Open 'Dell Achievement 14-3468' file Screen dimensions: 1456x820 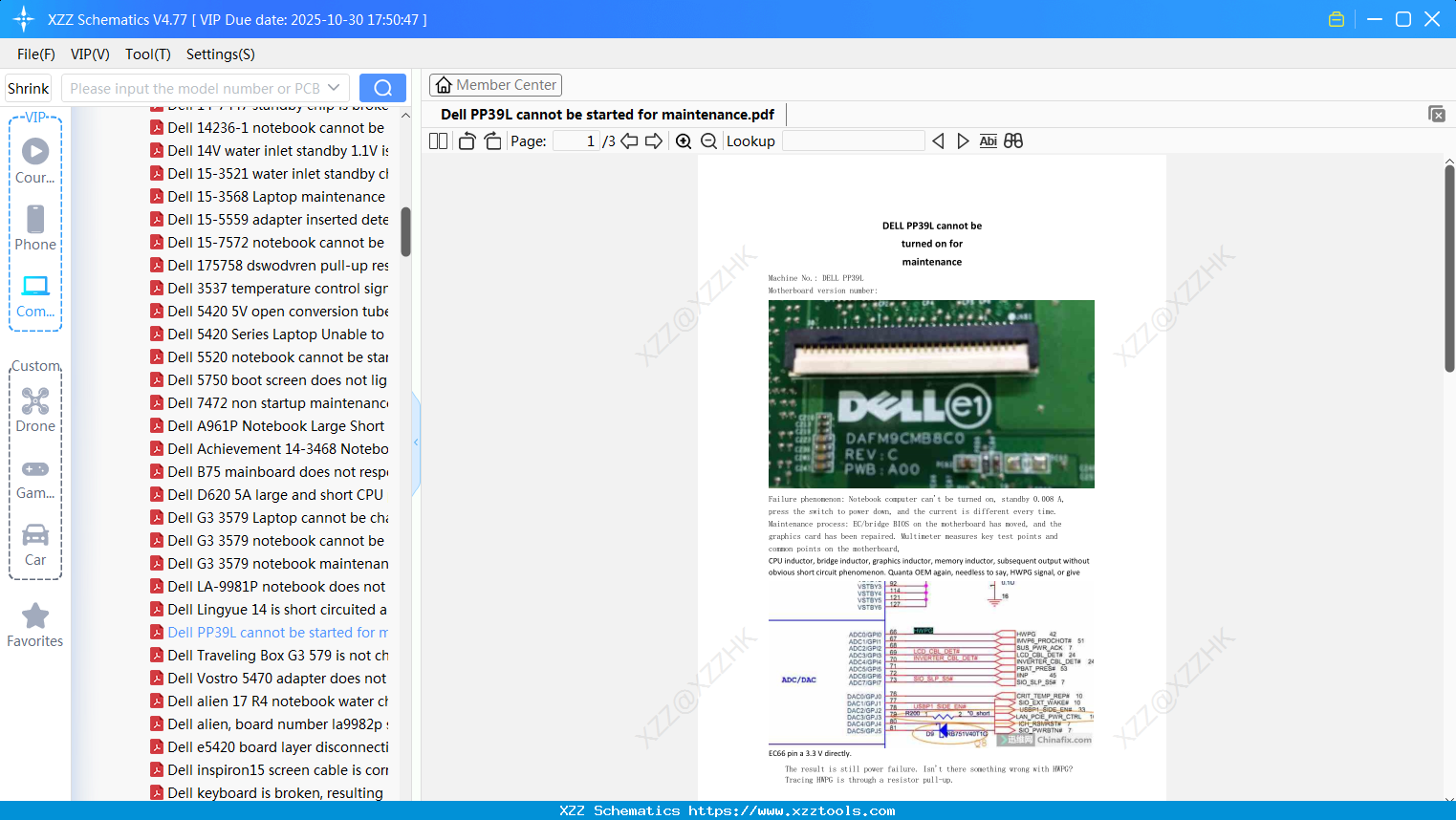[269, 449]
